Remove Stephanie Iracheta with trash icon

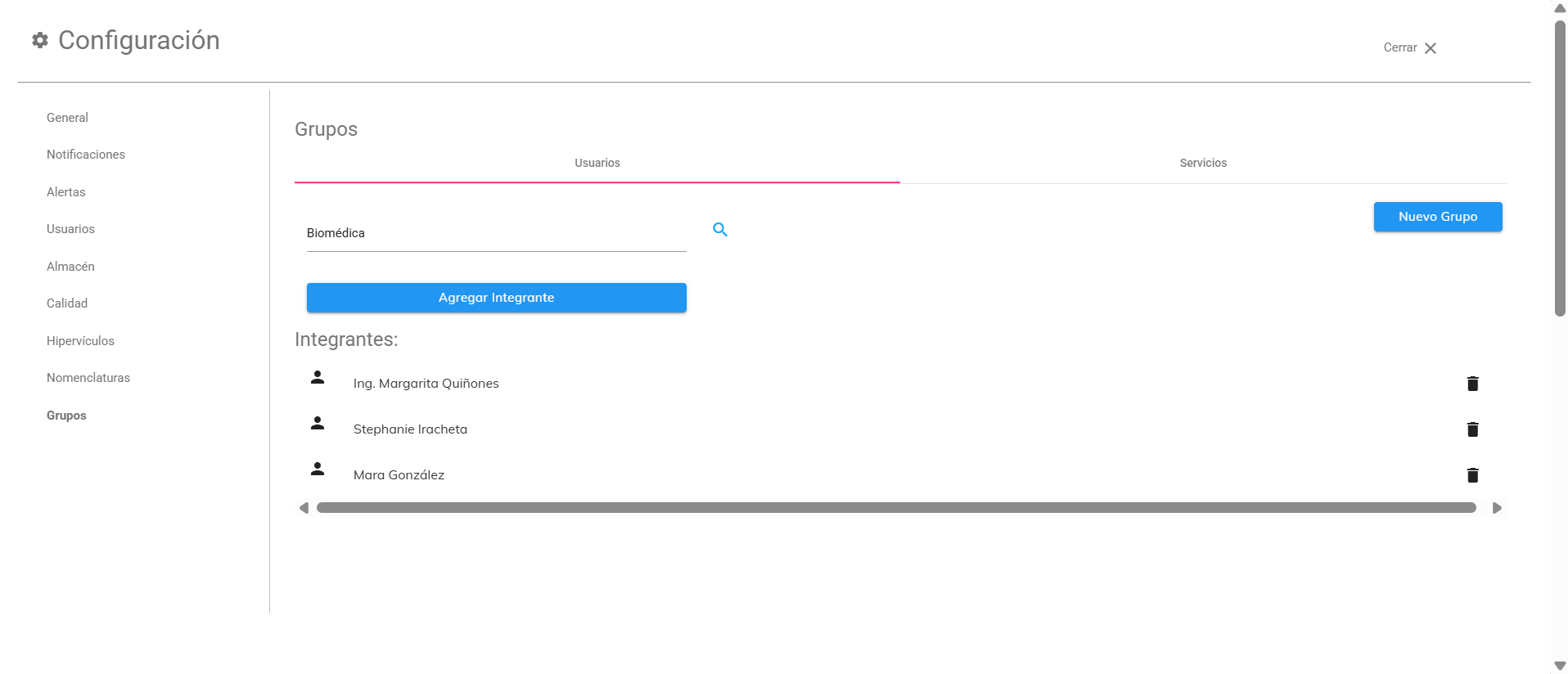click(x=1472, y=429)
